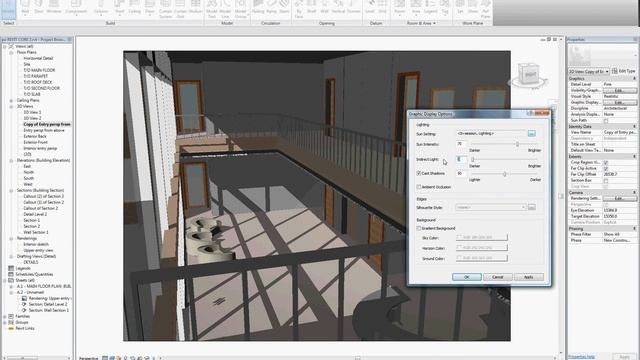Select the Floor tool in the ribbon
This screenshot has width=640, height=360.
point(150,8)
